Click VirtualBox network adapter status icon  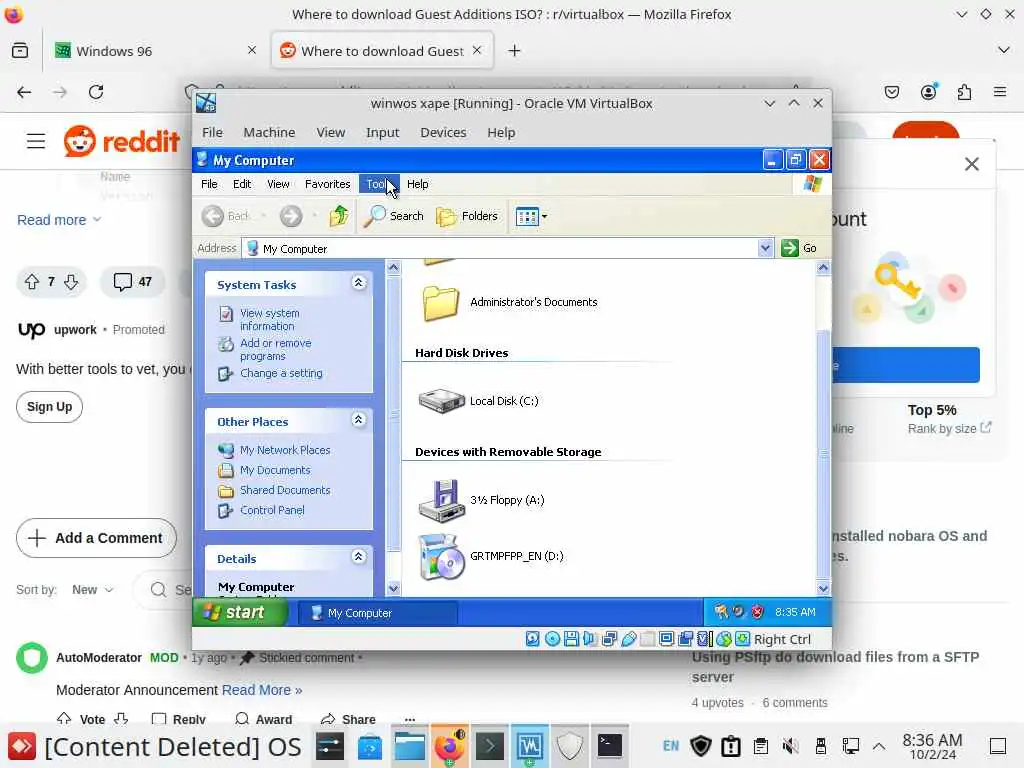(x=609, y=639)
